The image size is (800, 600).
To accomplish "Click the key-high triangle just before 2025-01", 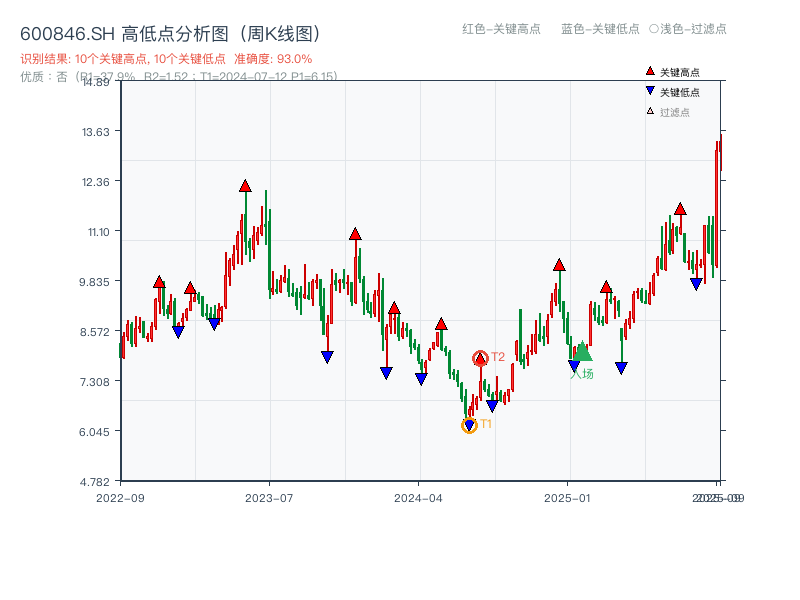I will [559, 265].
